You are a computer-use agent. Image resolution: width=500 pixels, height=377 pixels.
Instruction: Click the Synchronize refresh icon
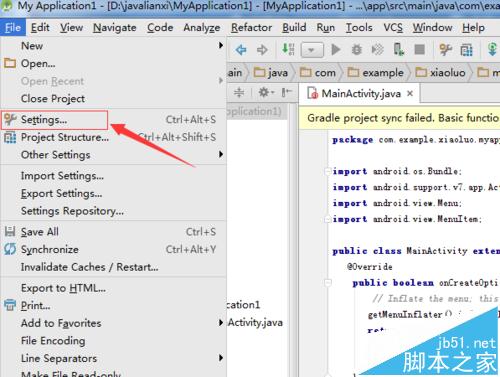point(10,249)
